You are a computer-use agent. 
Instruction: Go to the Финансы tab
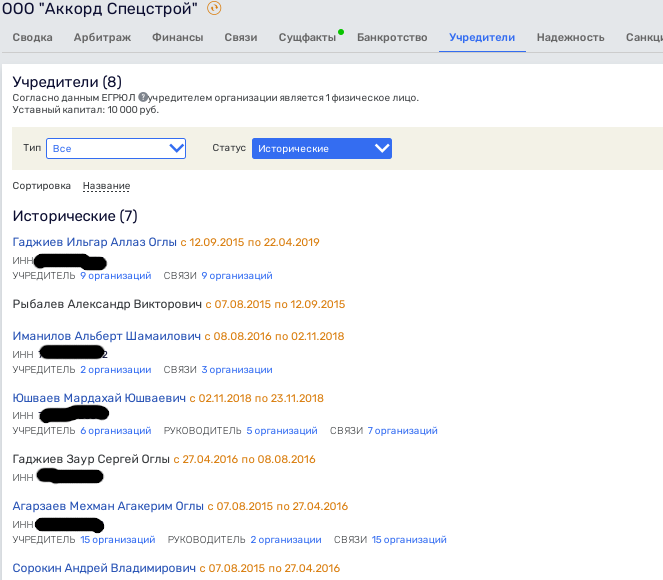[x=177, y=38]
